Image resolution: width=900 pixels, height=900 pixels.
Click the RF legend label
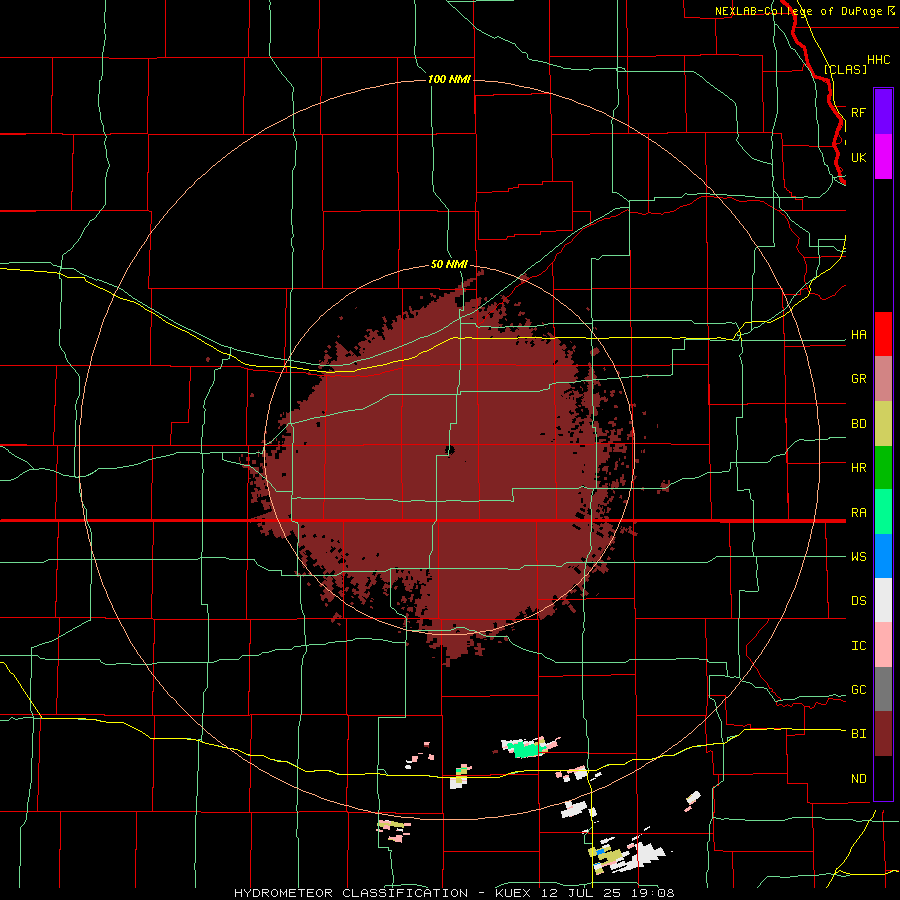858,112
